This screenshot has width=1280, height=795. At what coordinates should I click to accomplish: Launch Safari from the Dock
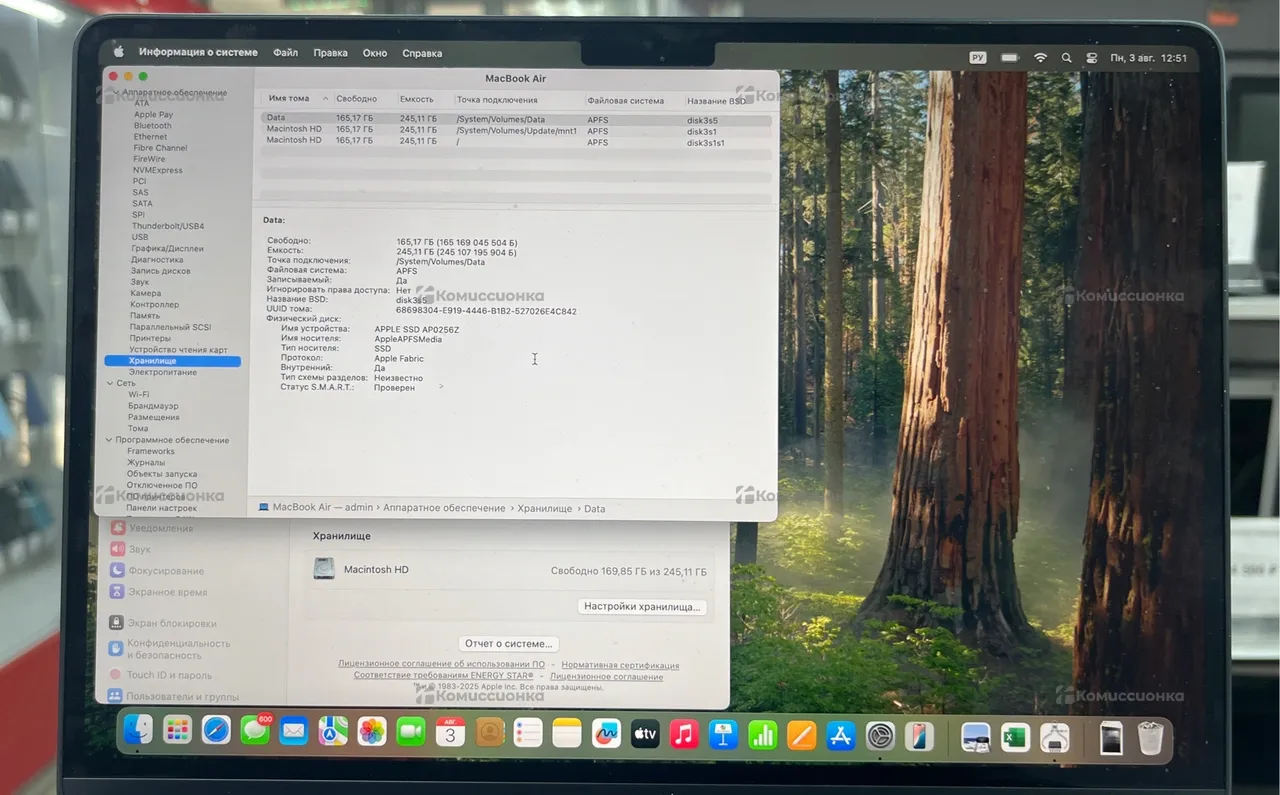(x=216, y=732)
